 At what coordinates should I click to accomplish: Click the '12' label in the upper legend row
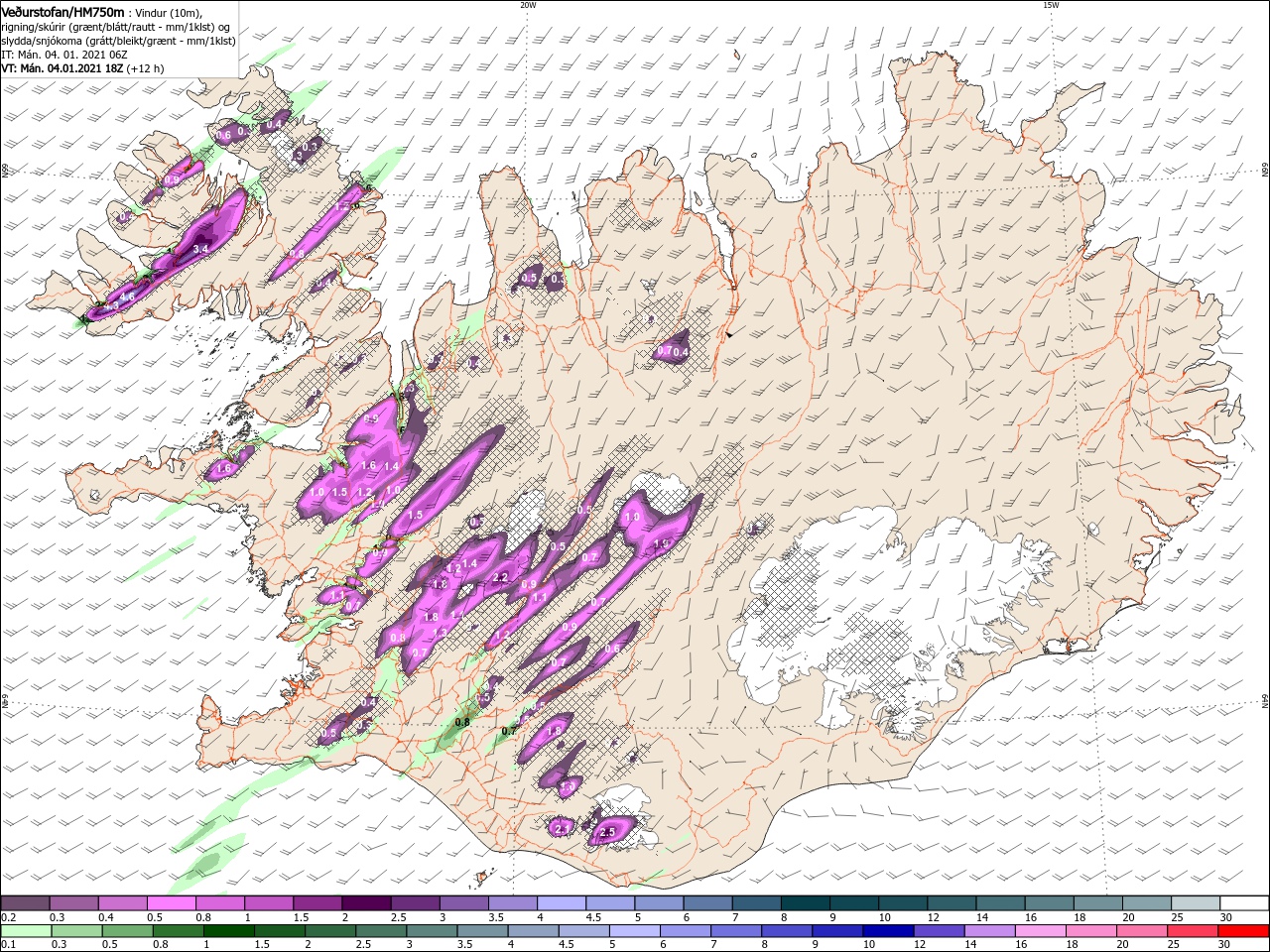[x=933, y=917]
